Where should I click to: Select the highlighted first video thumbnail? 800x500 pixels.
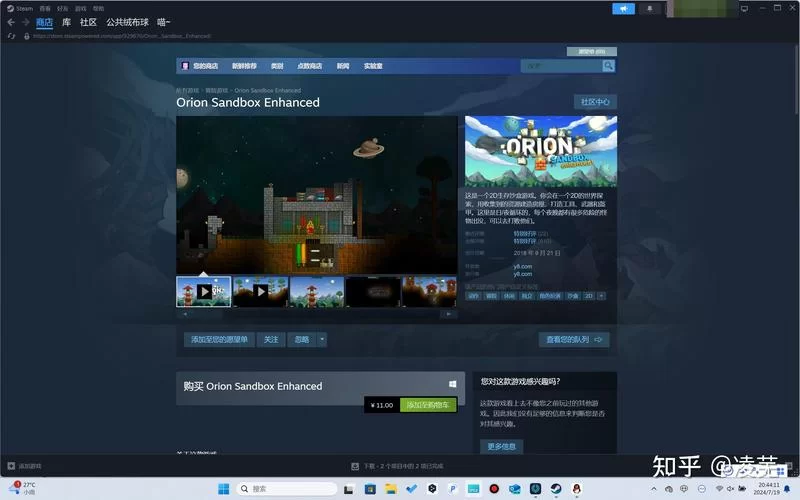pos(204,292)
